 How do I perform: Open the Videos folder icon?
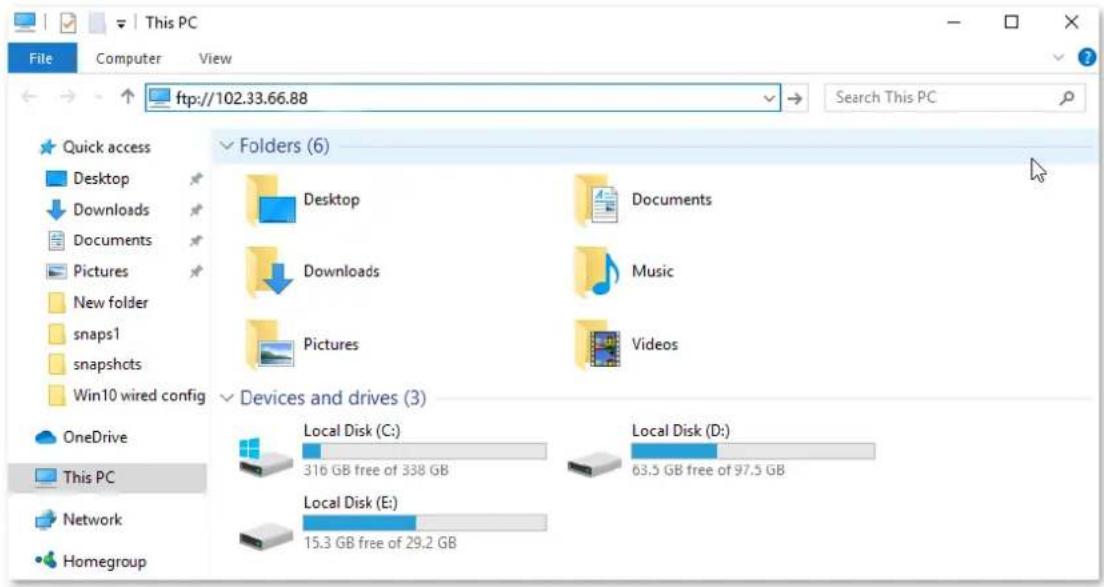598,344
